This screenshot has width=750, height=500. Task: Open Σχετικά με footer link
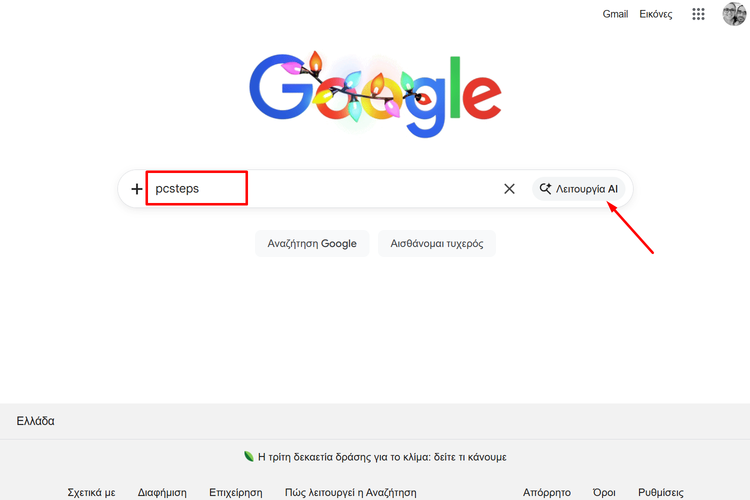[x=91, y=492]
